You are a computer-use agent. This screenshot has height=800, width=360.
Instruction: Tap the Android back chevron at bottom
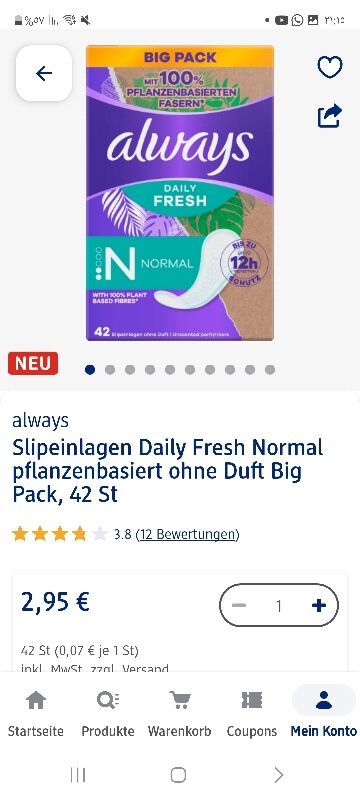(x=278, y=775)
